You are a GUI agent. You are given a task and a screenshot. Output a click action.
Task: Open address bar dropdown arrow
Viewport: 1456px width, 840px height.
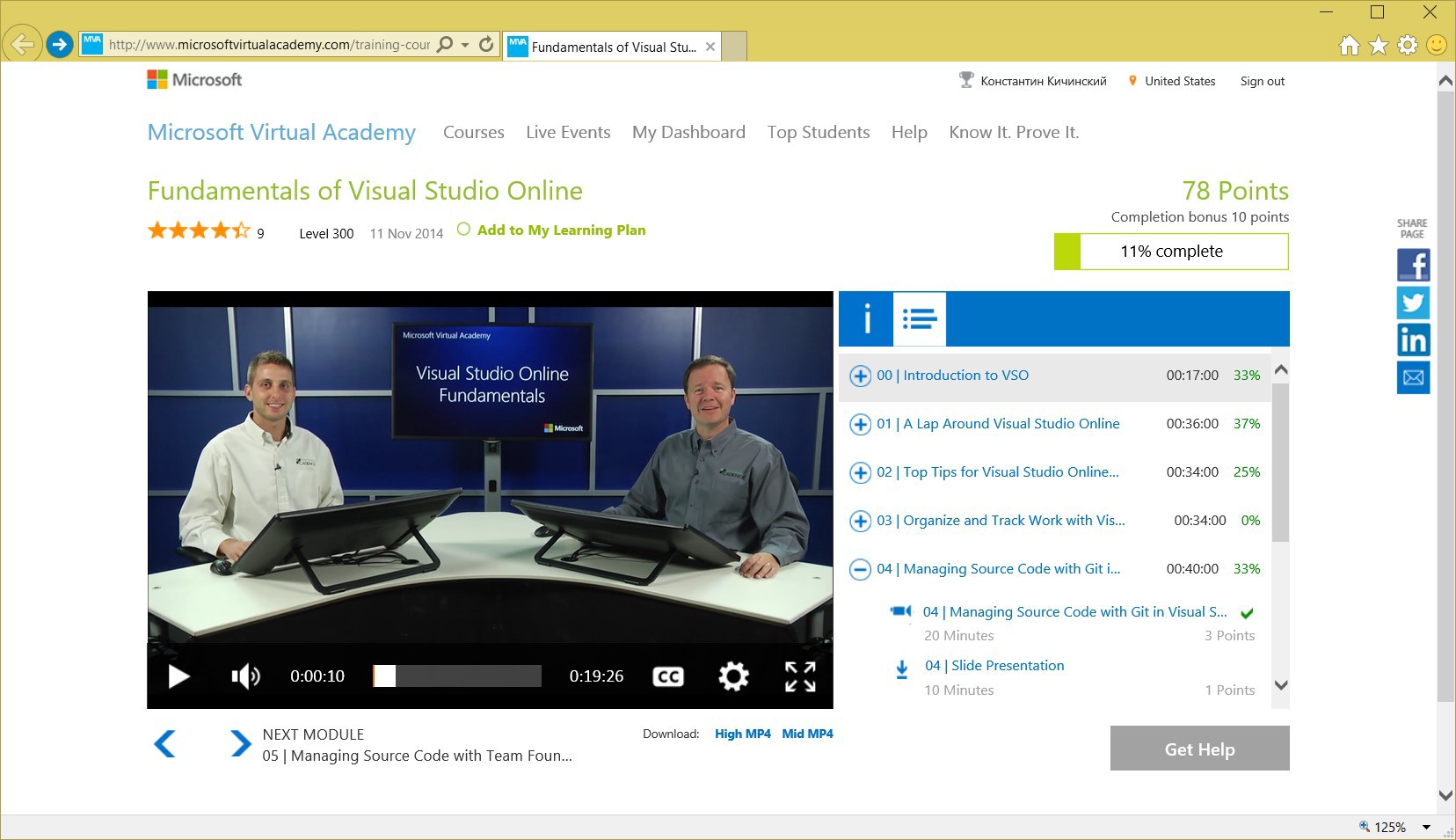(x=465, y=45)
